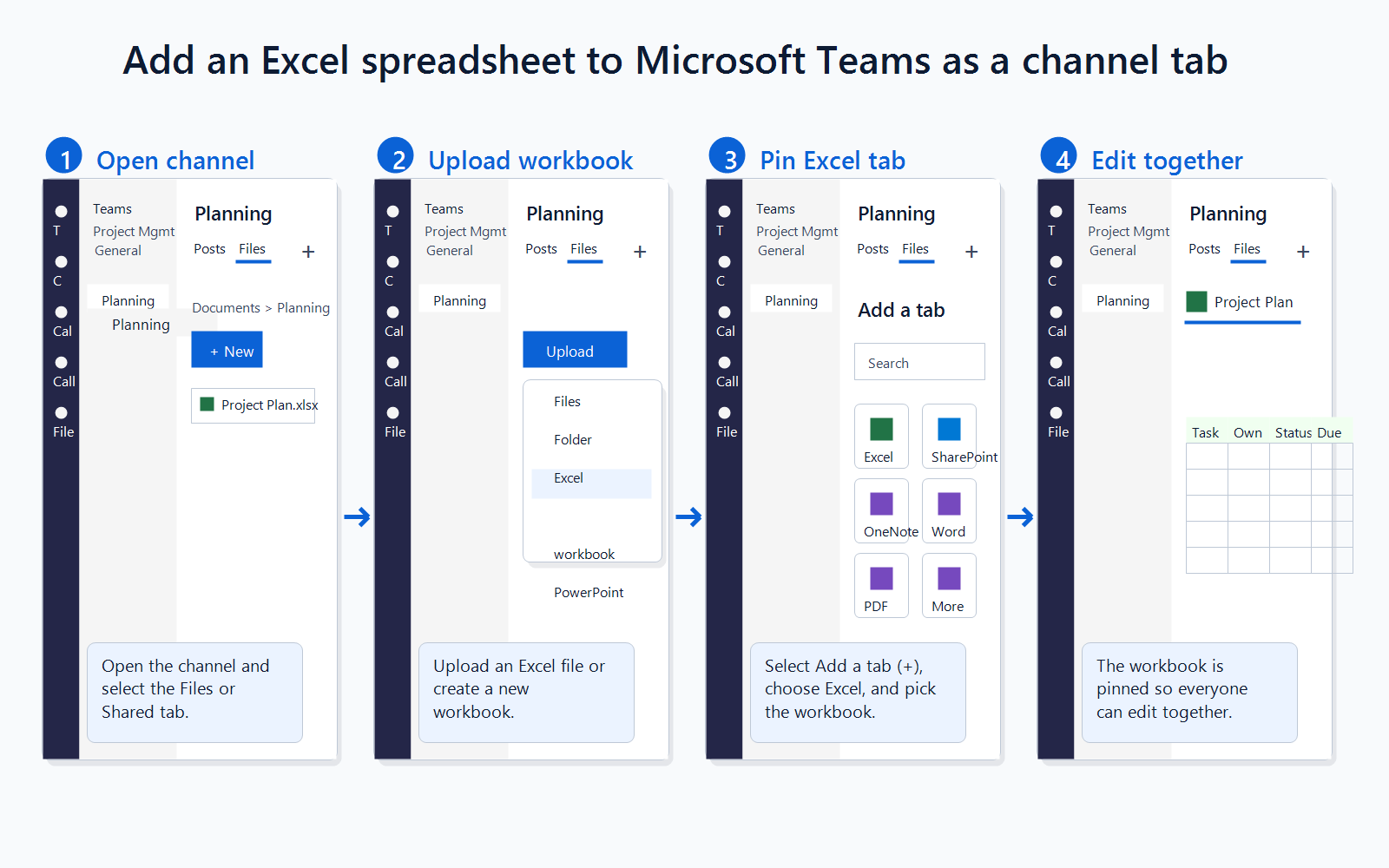Select the General channel in Open channel panel
The image size is (1389, 868).
click(x=118, y=251)
